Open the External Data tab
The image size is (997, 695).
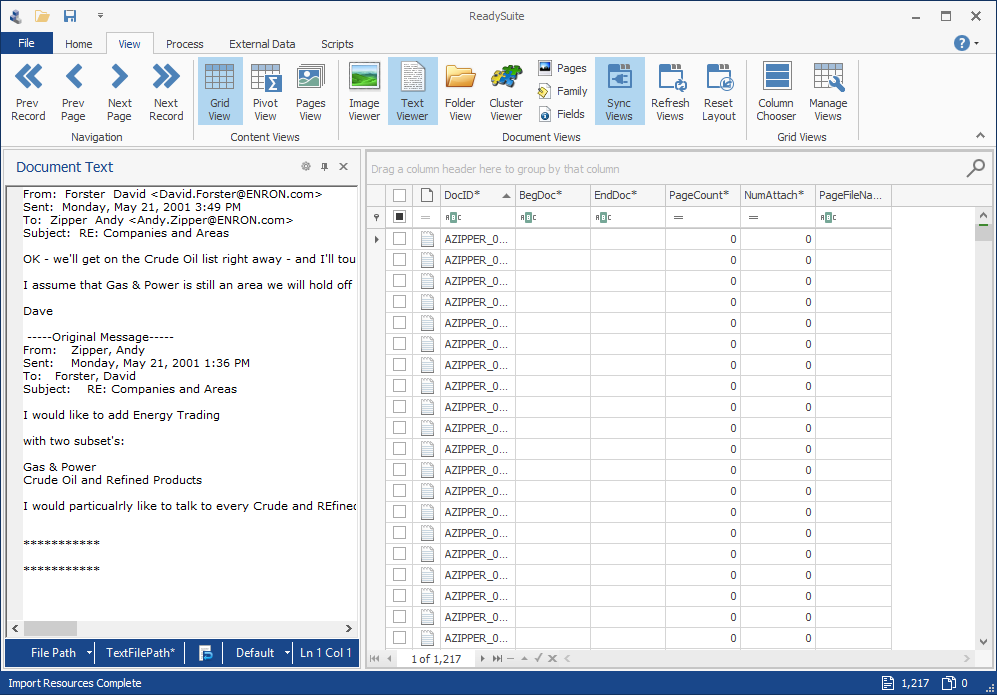[262, 44]
